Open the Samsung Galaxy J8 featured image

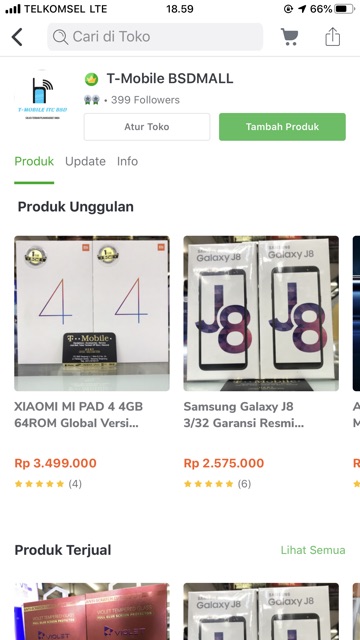point(261,313)
